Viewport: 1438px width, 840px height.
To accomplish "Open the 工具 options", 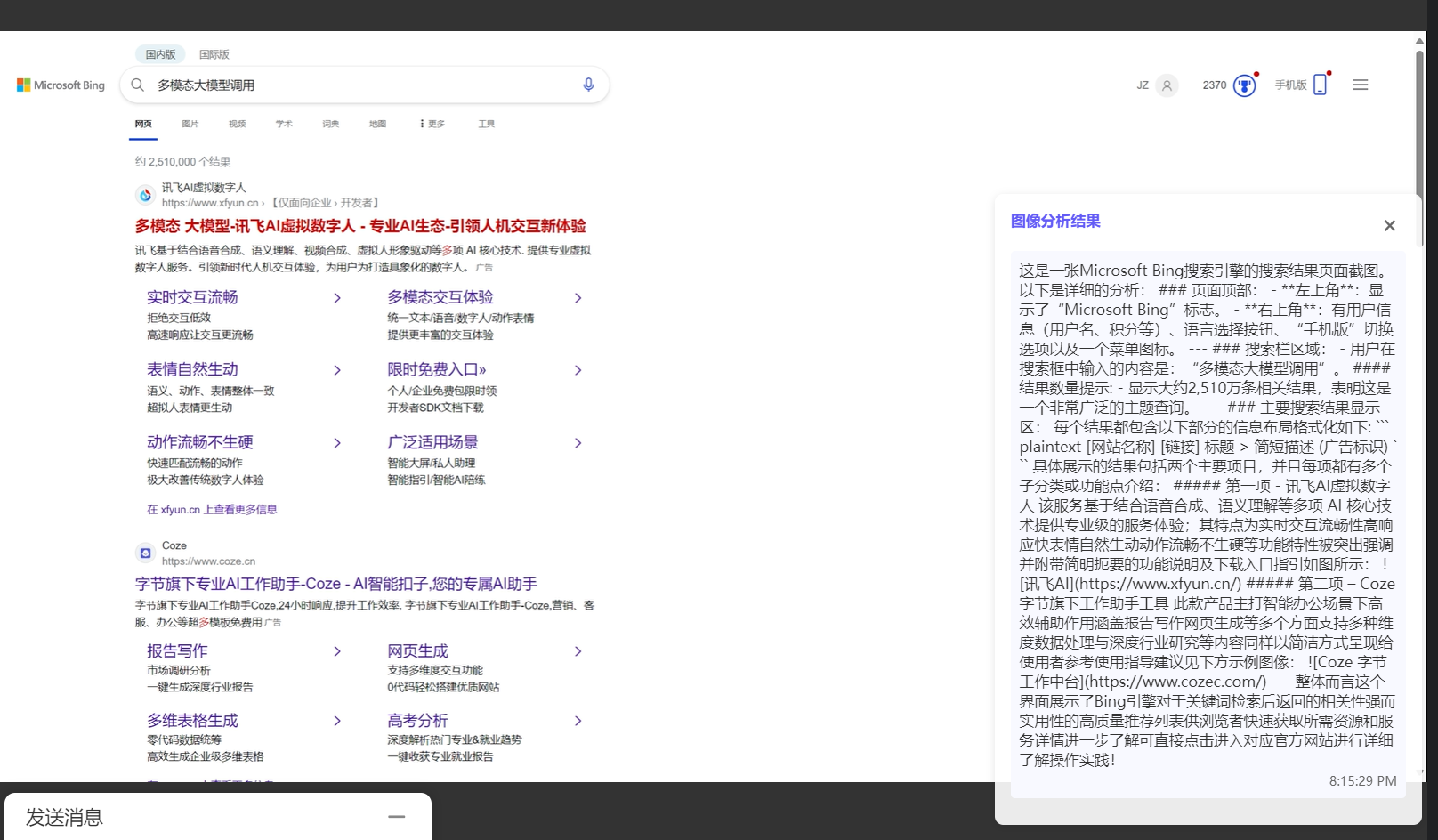I will click(x=487, y=124).
